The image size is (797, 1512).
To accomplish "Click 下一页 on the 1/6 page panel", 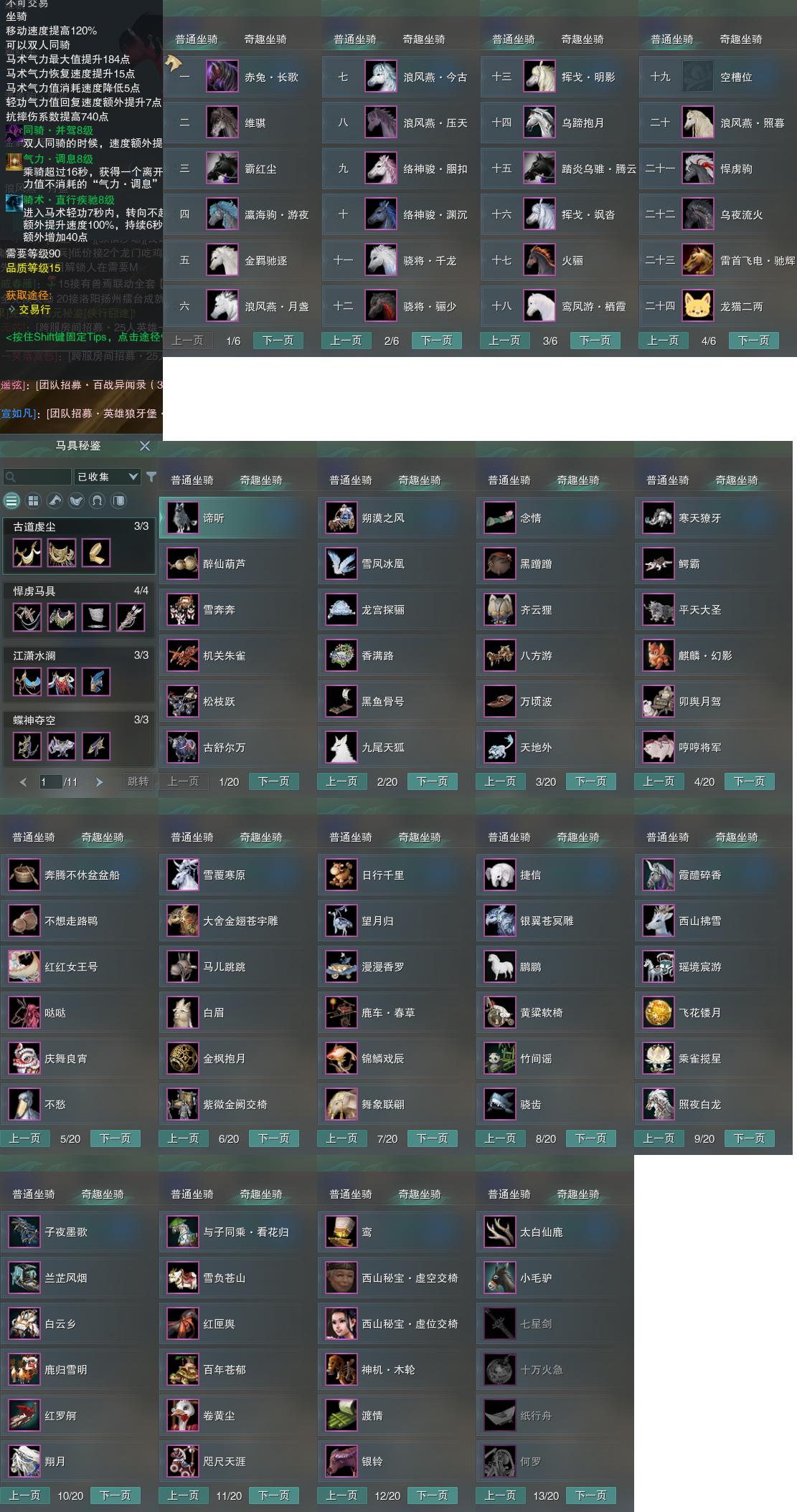I will click(278, 341).
